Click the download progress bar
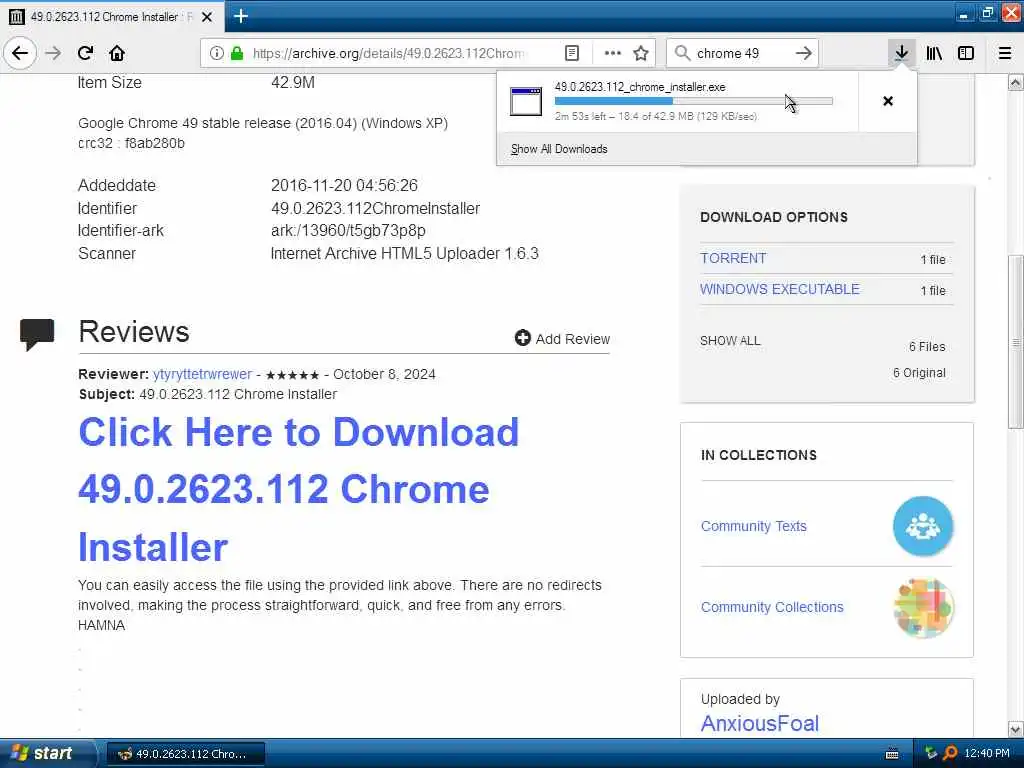This screenshot has width=1024, height=768. pos(694,101)
